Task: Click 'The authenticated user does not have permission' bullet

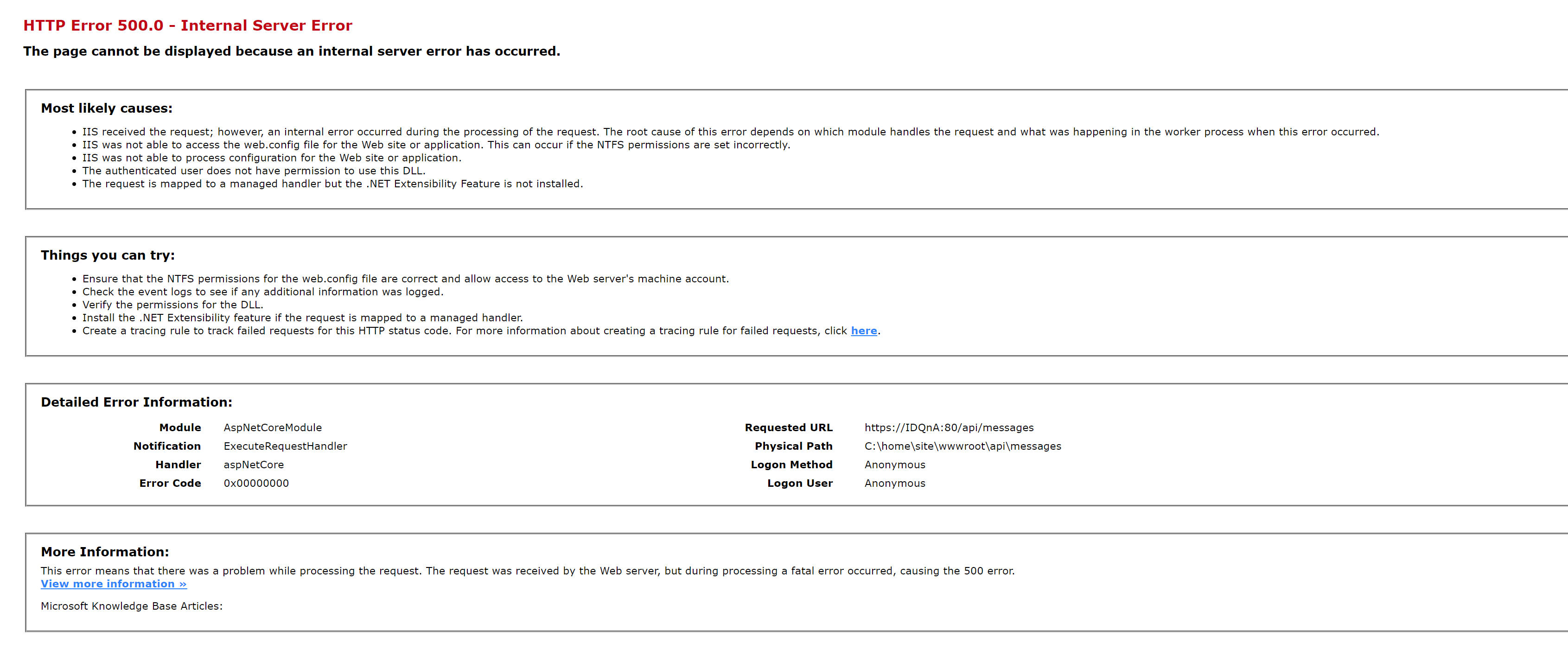Action: click(x=254, y=171)
